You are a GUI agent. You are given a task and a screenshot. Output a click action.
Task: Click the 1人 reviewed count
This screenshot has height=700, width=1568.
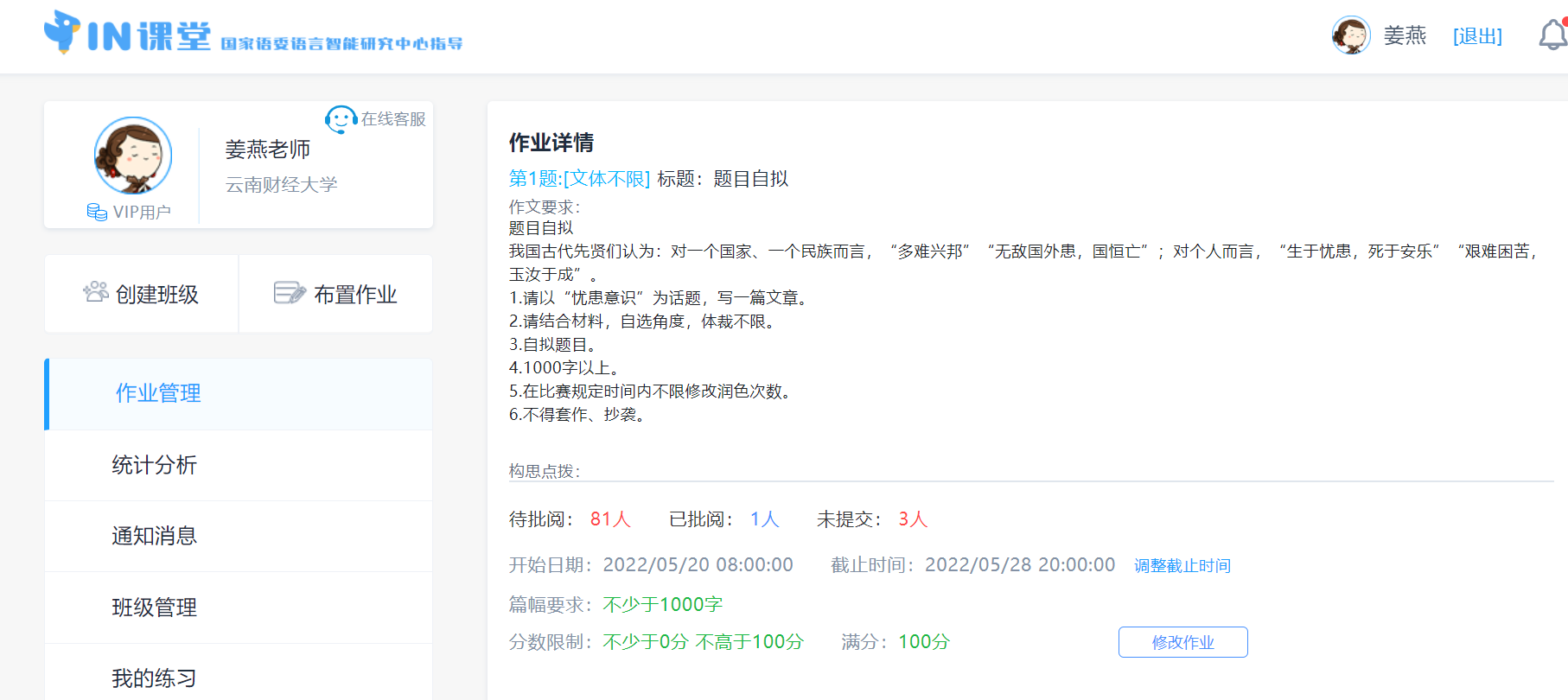point(764,519)
